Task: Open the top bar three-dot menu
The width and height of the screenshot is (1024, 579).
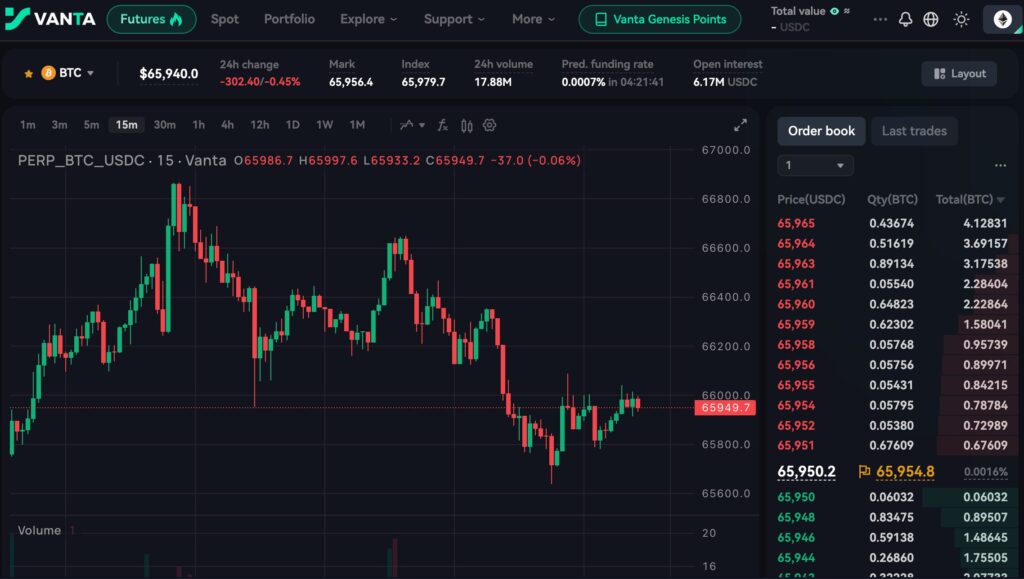Action: pyautogui.click(x=880, y=20)
